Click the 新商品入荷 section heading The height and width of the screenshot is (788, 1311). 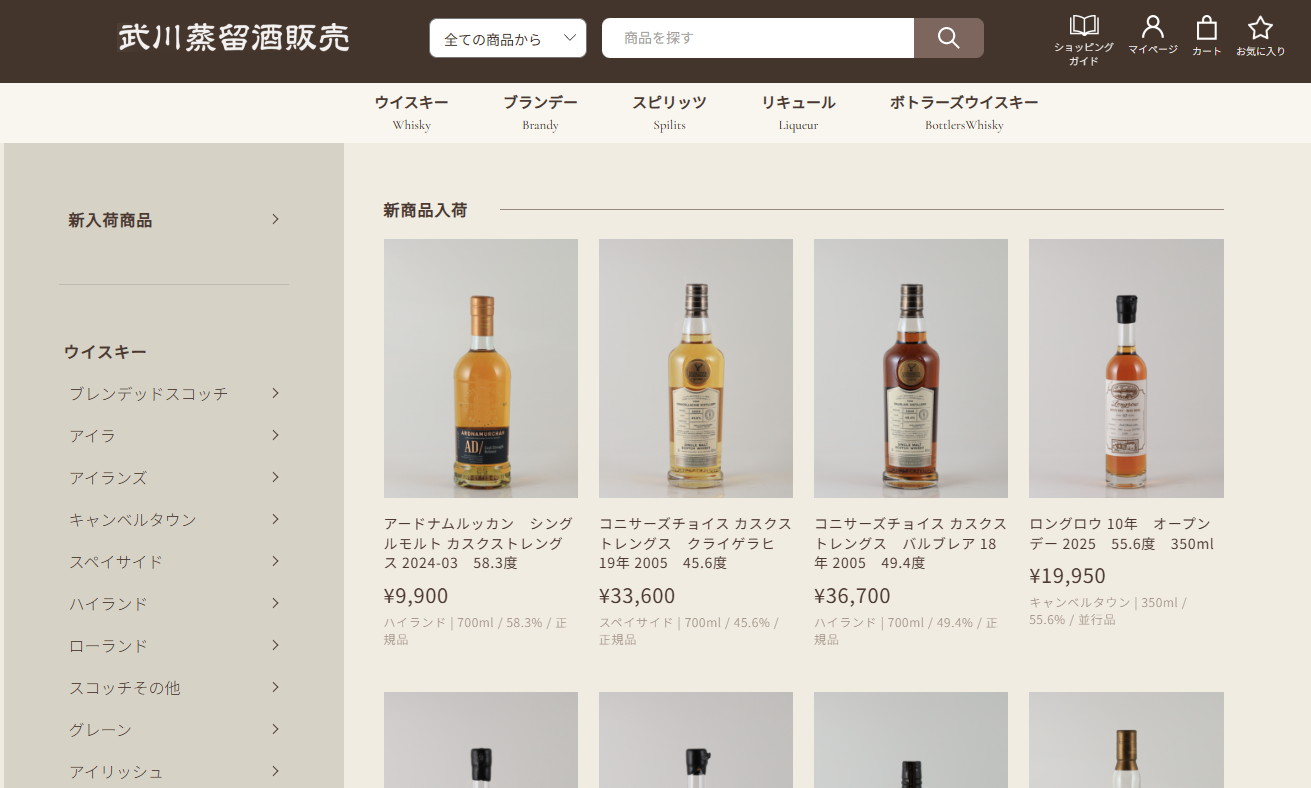425,210
